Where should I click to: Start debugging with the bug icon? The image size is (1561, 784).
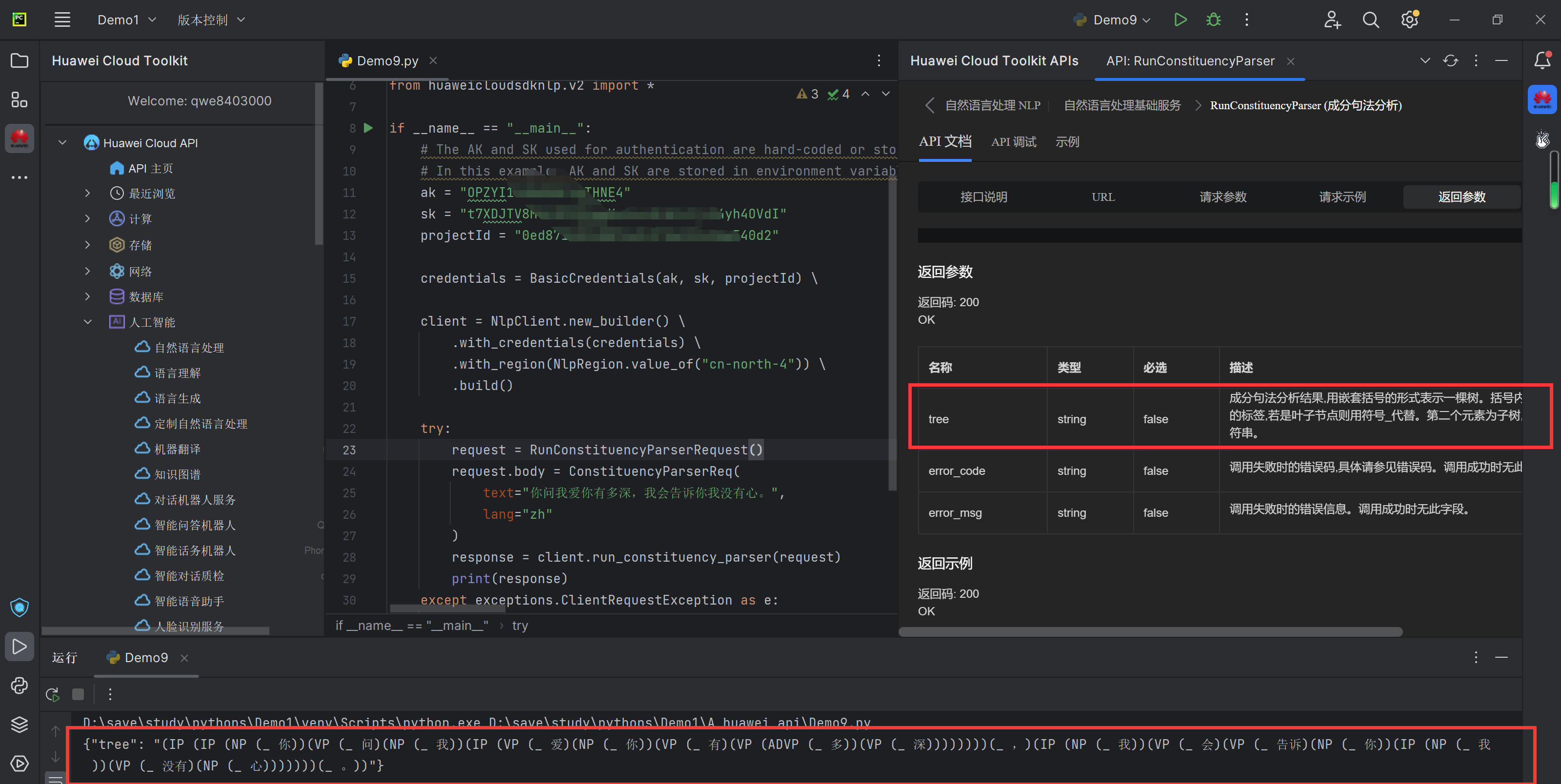1213,20
